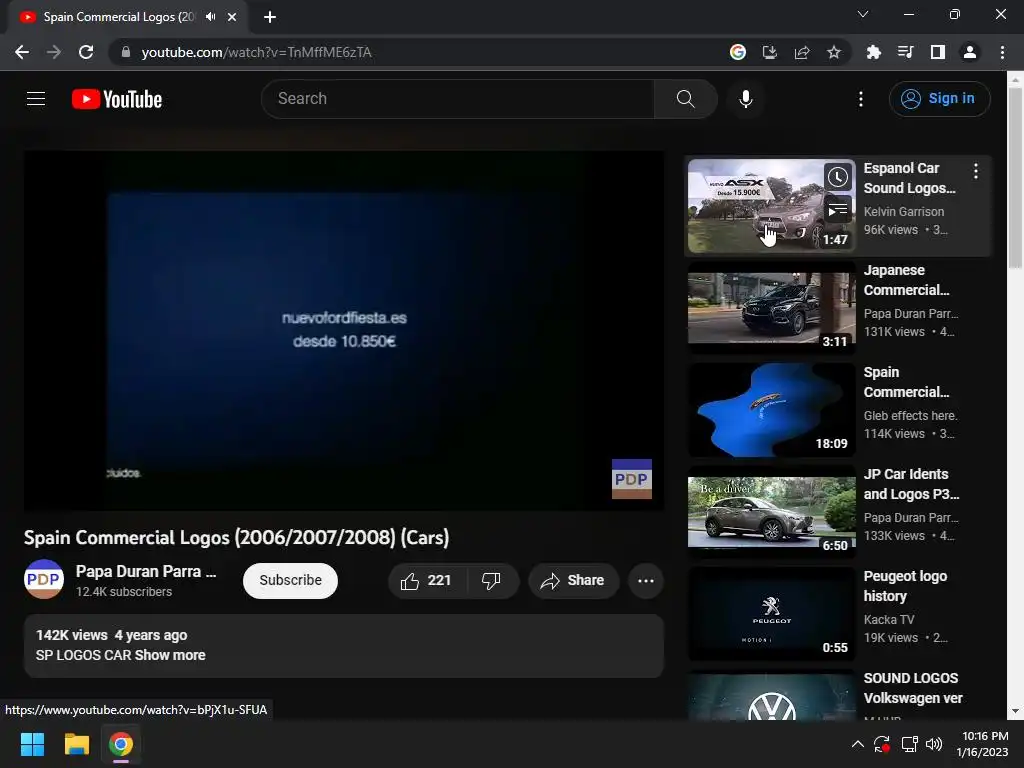Click the magnifier search button

(685, 99)
